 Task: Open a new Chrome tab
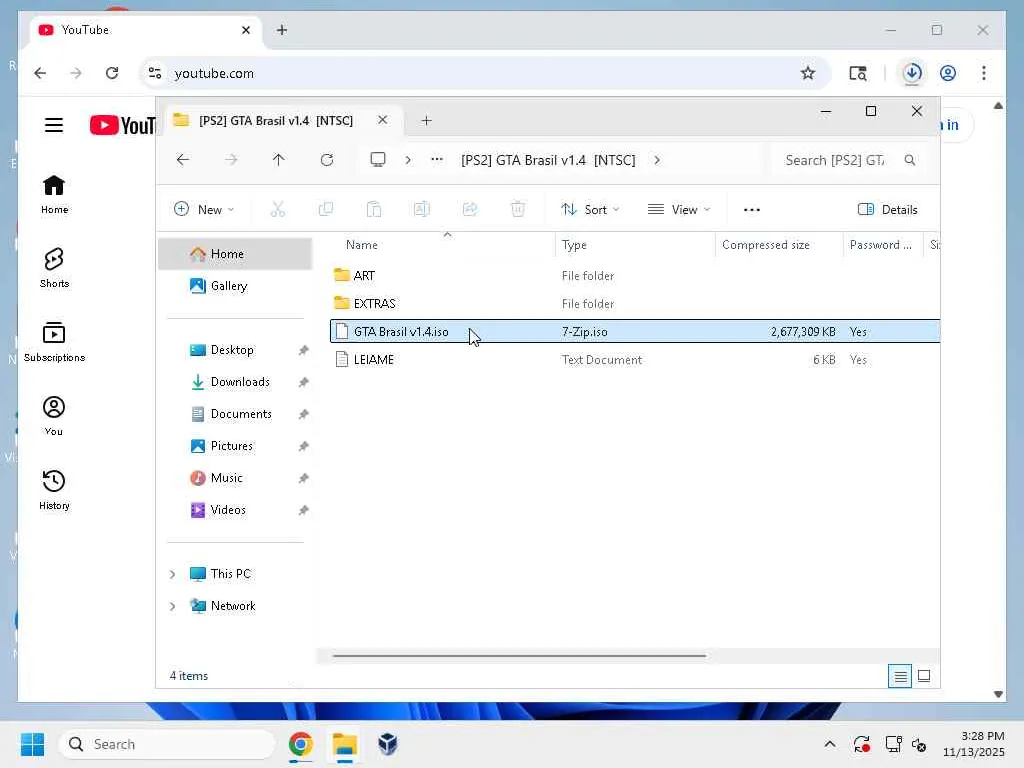(281, 30)
